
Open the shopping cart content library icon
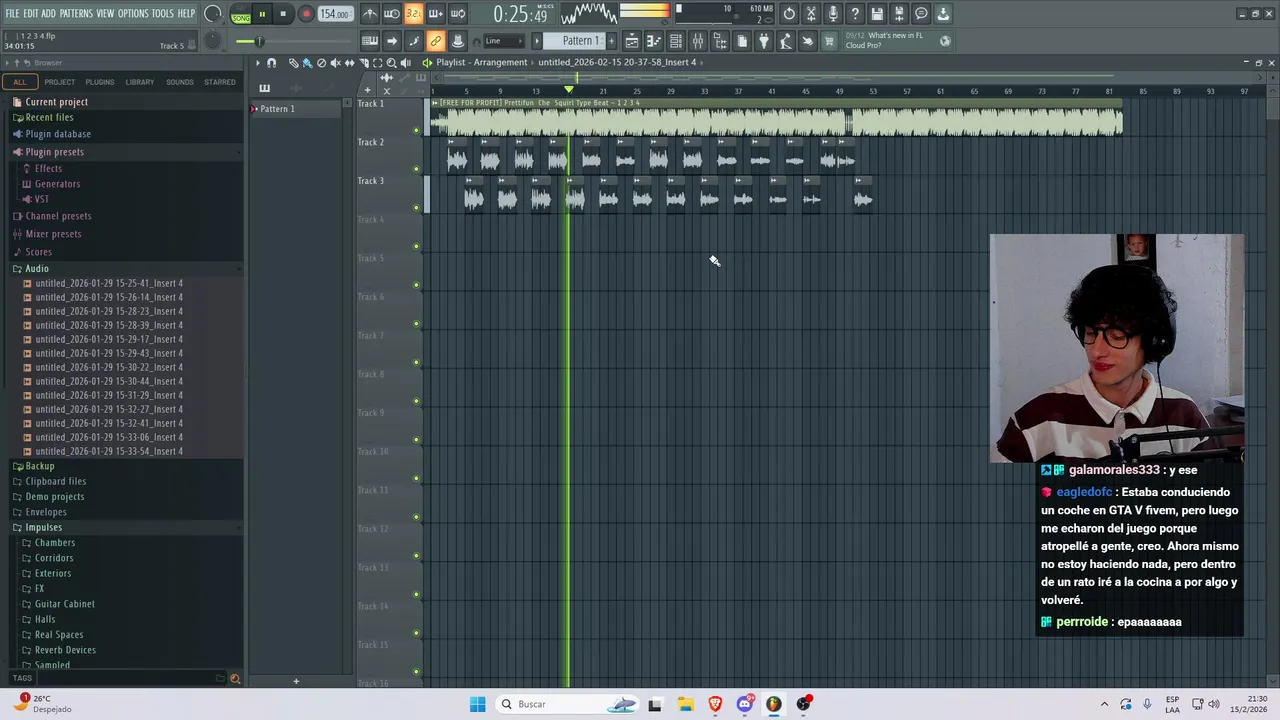point(829,41)
